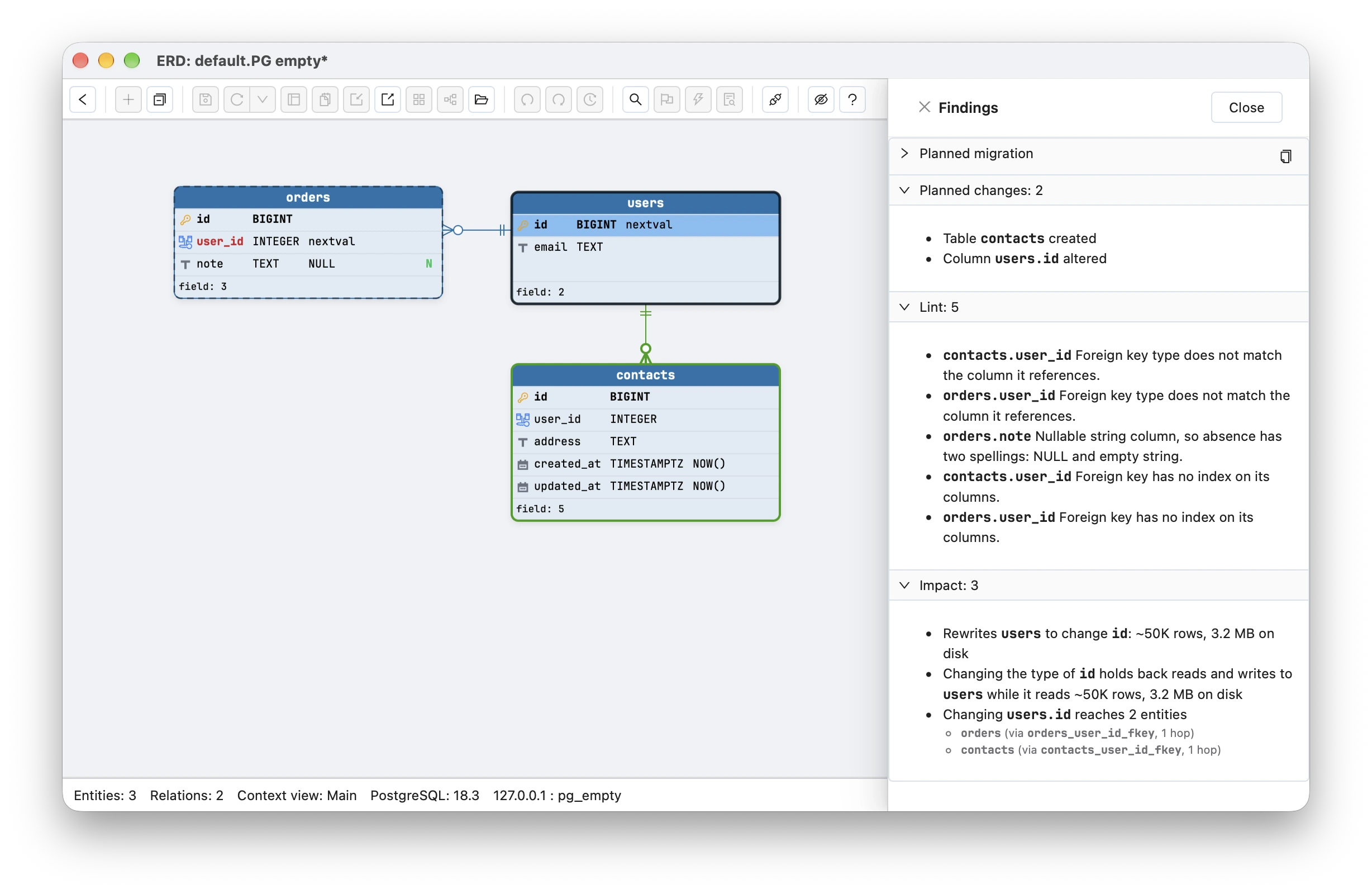Select the email TEXT row in users
Viewport: 1372px width, 894px height.
pos(646,248)
